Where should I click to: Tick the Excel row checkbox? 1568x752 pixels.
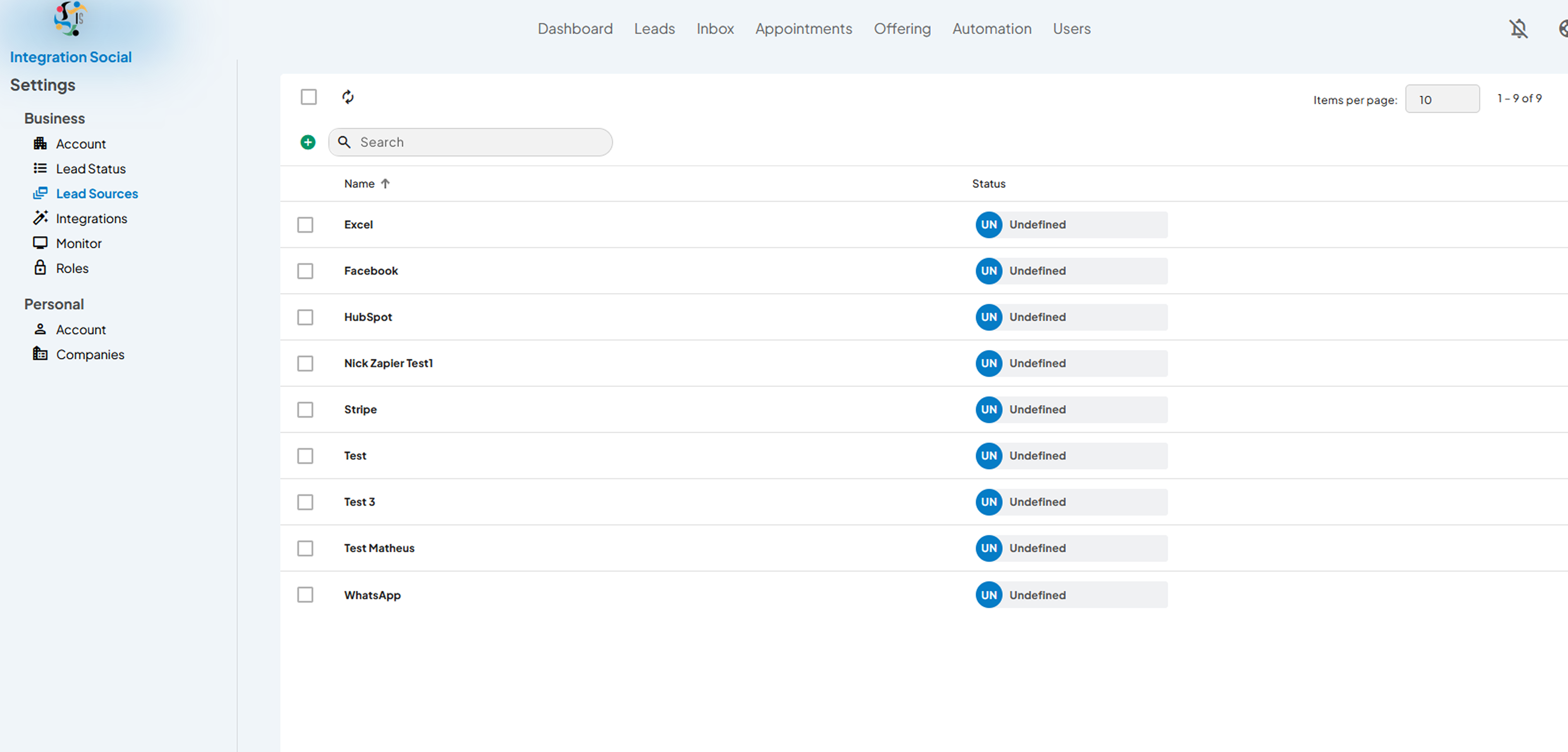305,225
